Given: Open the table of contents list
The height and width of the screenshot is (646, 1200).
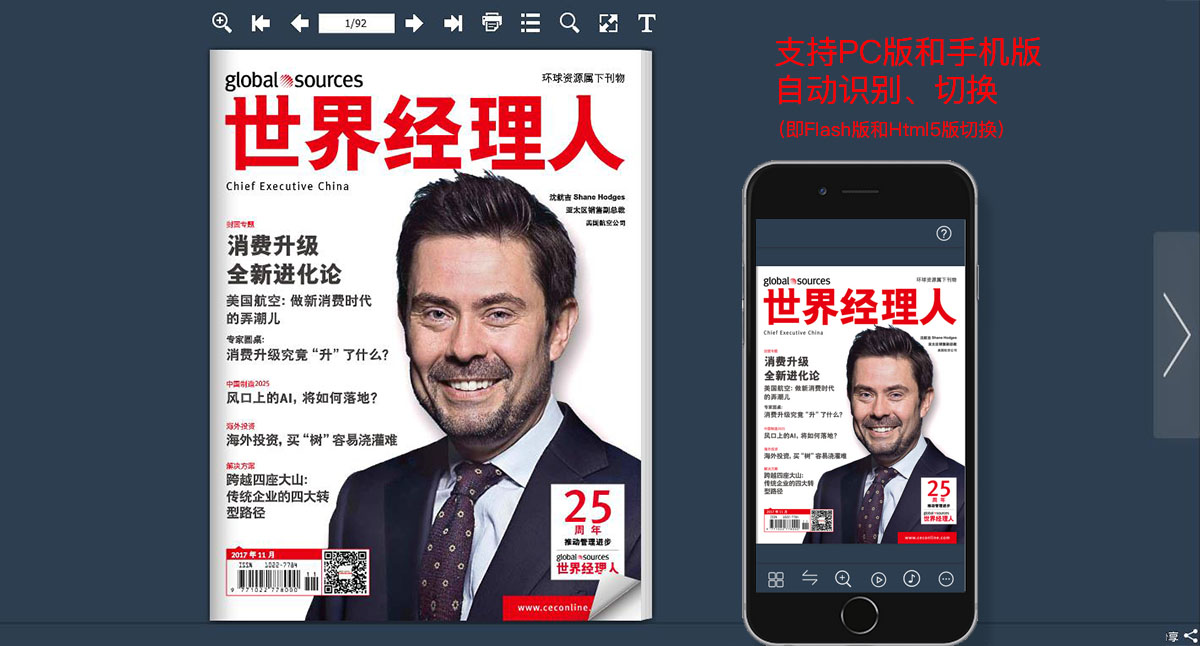Looking at the screenshot, I should [530, 23].
